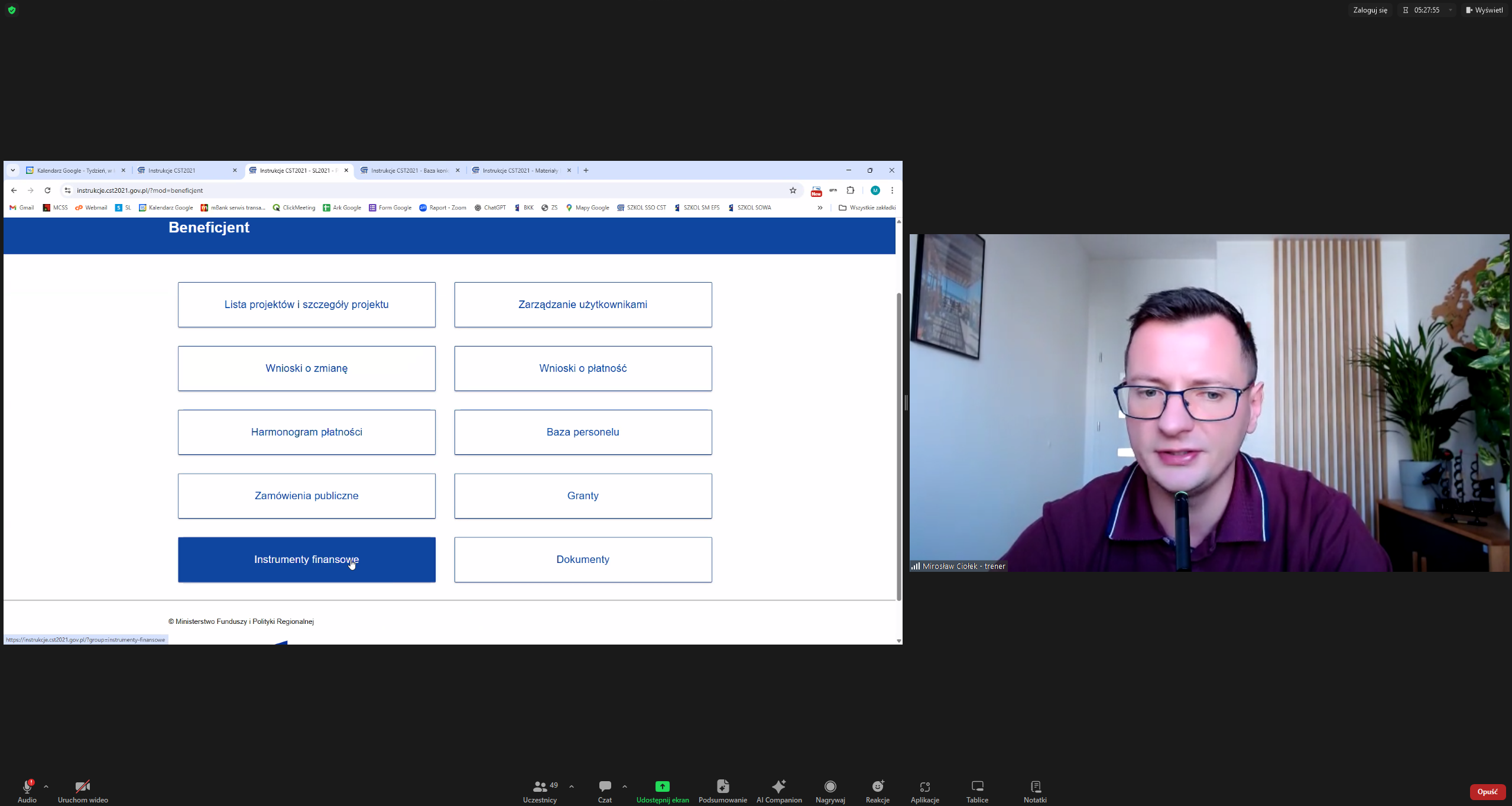Open the Notatki notes icon
The width and height of the screenshot is (1512, 806).
tap(1034, 786)
